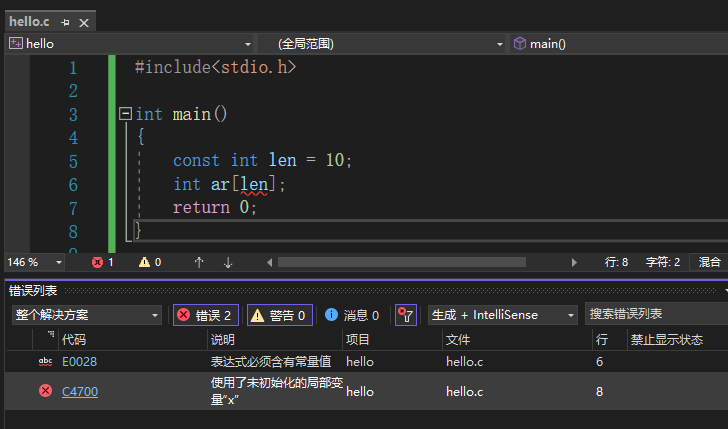Click the 搜索错误列表 search field
The width and height of the screenshot is (728, 429).
pos(656,314)
